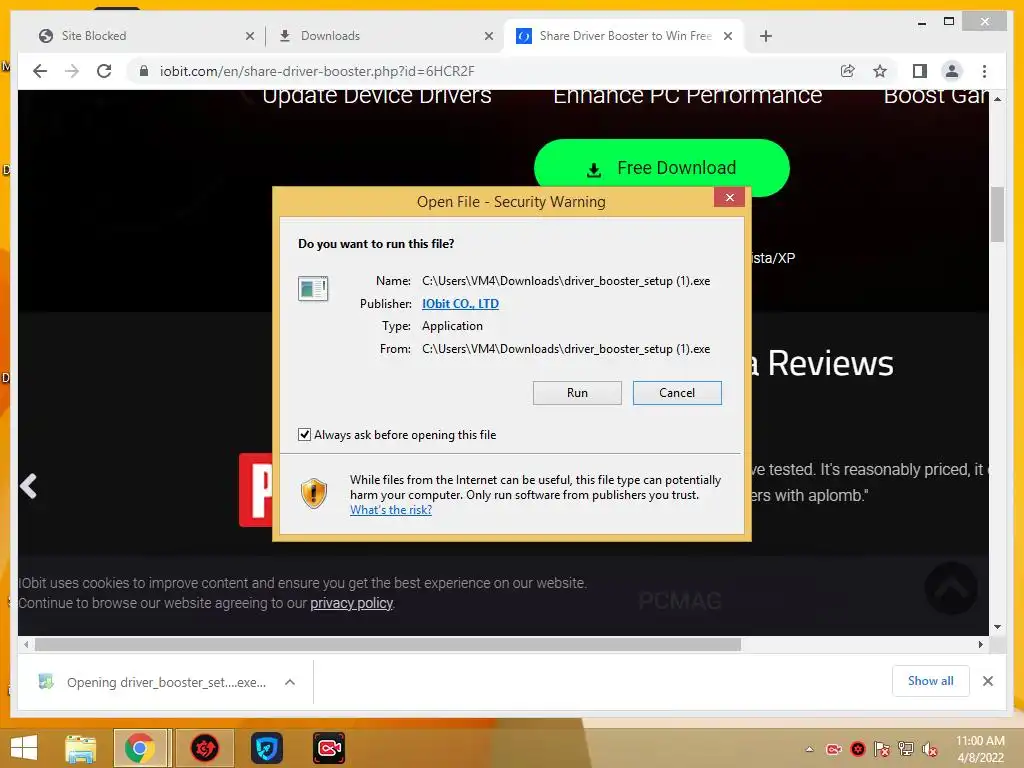This screenshot has width=1024, height=768.
Task: Click the scroll-to-top round button
Action: pos(951,588)
